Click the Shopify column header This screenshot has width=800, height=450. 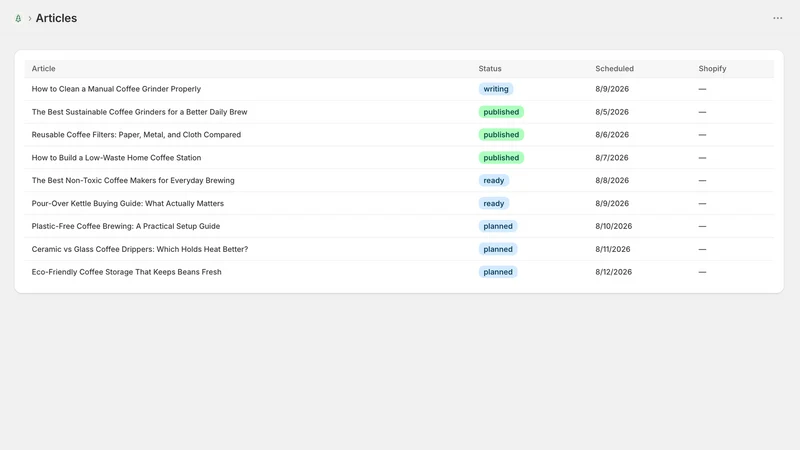(x=712, y=68)
